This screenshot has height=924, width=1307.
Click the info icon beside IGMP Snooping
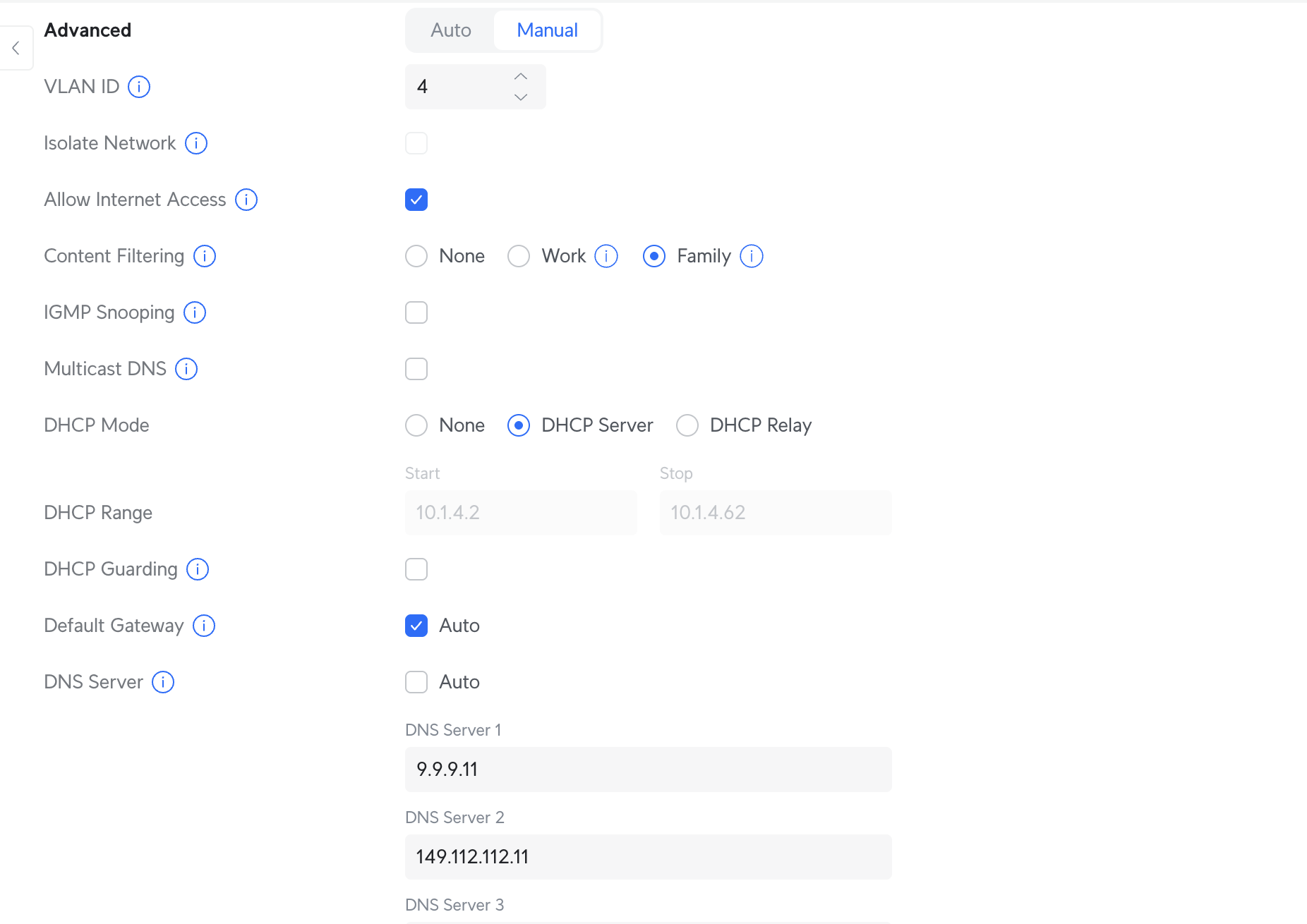click(x=195, y=312)
